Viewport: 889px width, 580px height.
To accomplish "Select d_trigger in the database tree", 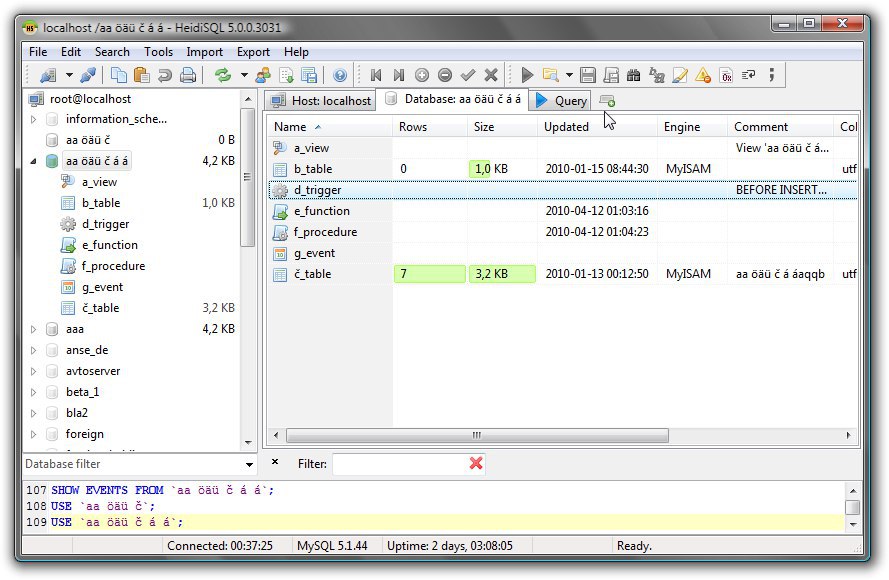I will 105,224.
